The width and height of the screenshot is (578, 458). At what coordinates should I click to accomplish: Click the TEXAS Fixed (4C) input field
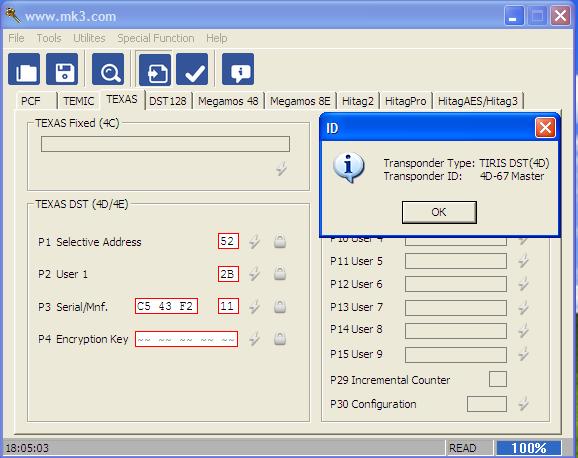pyautogui.click(x=165, y=144)
